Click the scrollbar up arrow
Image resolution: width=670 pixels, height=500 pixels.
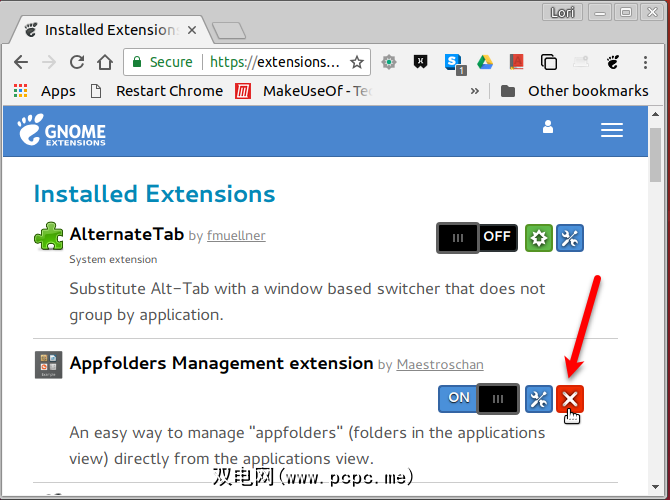click(655, 114)
